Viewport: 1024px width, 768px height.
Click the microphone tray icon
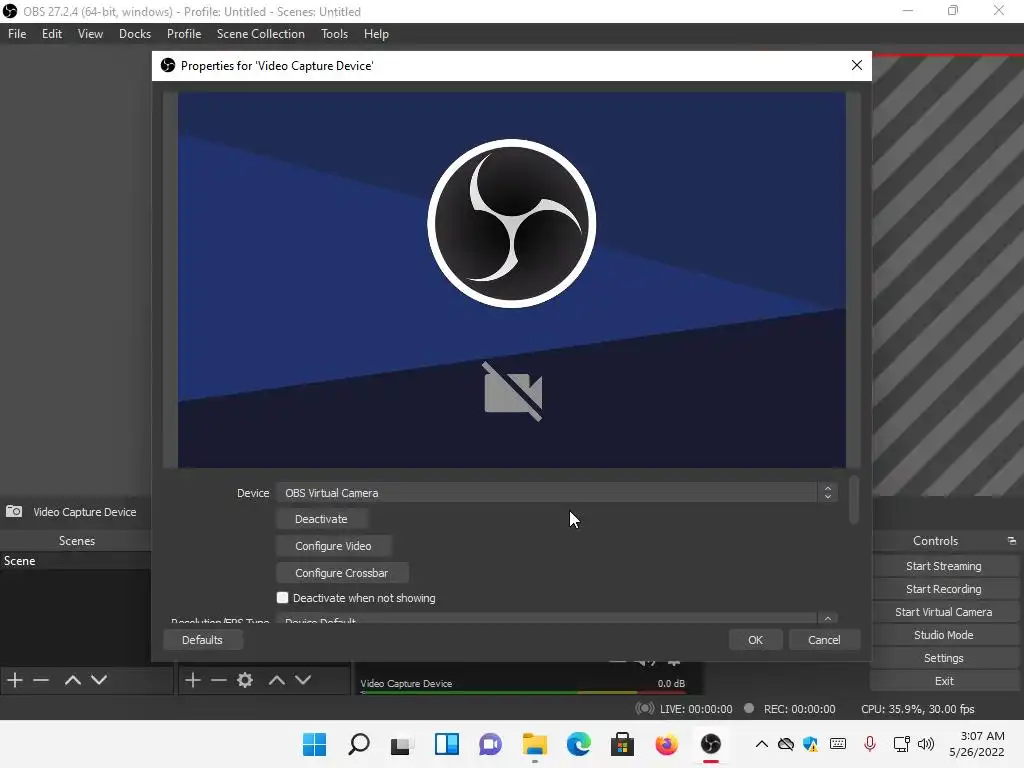(x=870, y=744)
